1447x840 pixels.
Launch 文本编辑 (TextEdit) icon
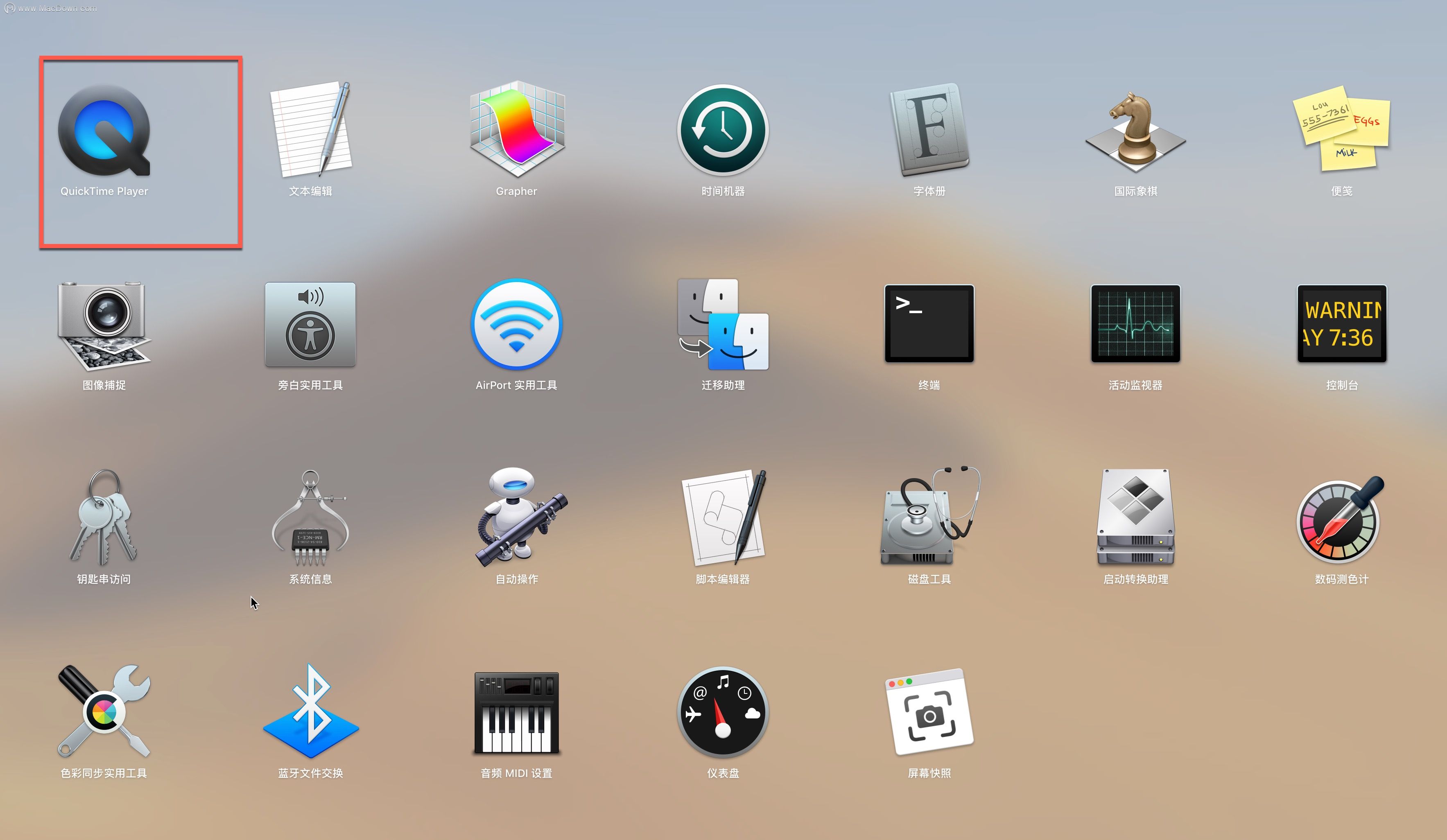click(311, 129)
